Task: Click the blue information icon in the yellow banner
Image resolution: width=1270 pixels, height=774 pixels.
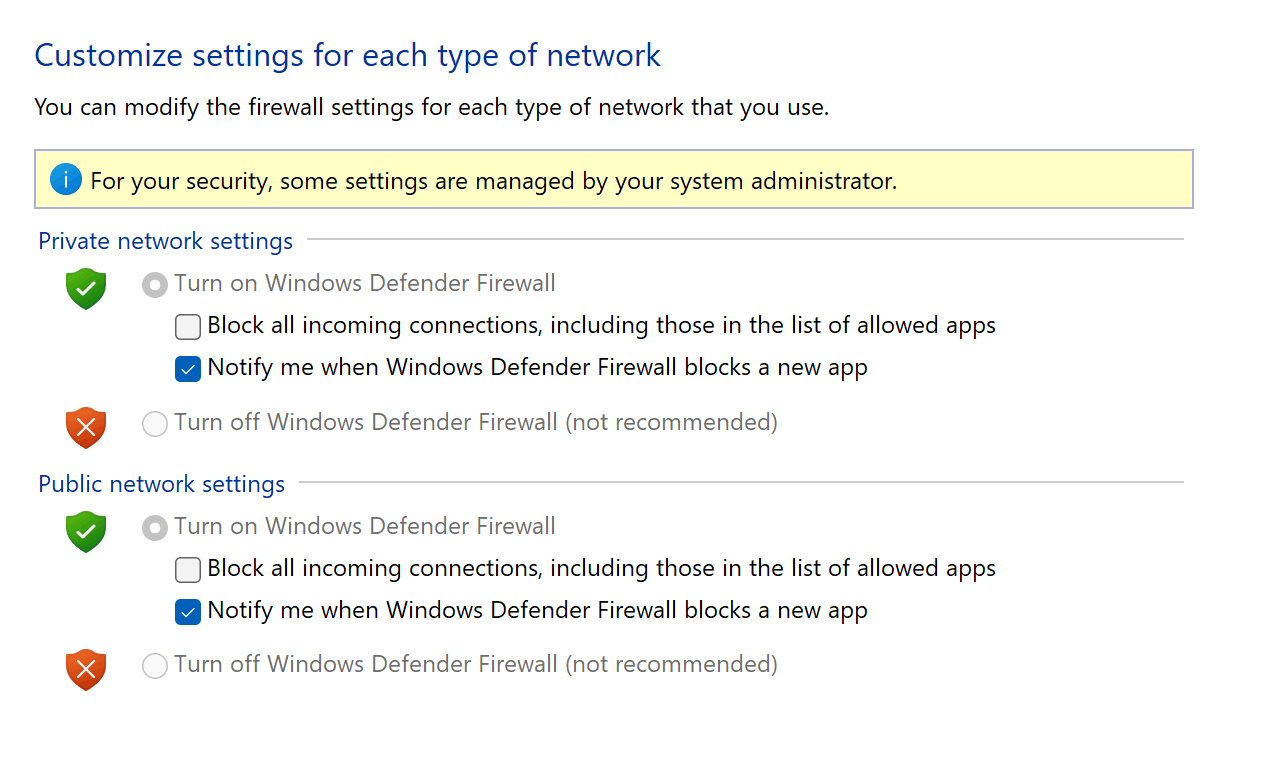Action: [x=65, y=180]
